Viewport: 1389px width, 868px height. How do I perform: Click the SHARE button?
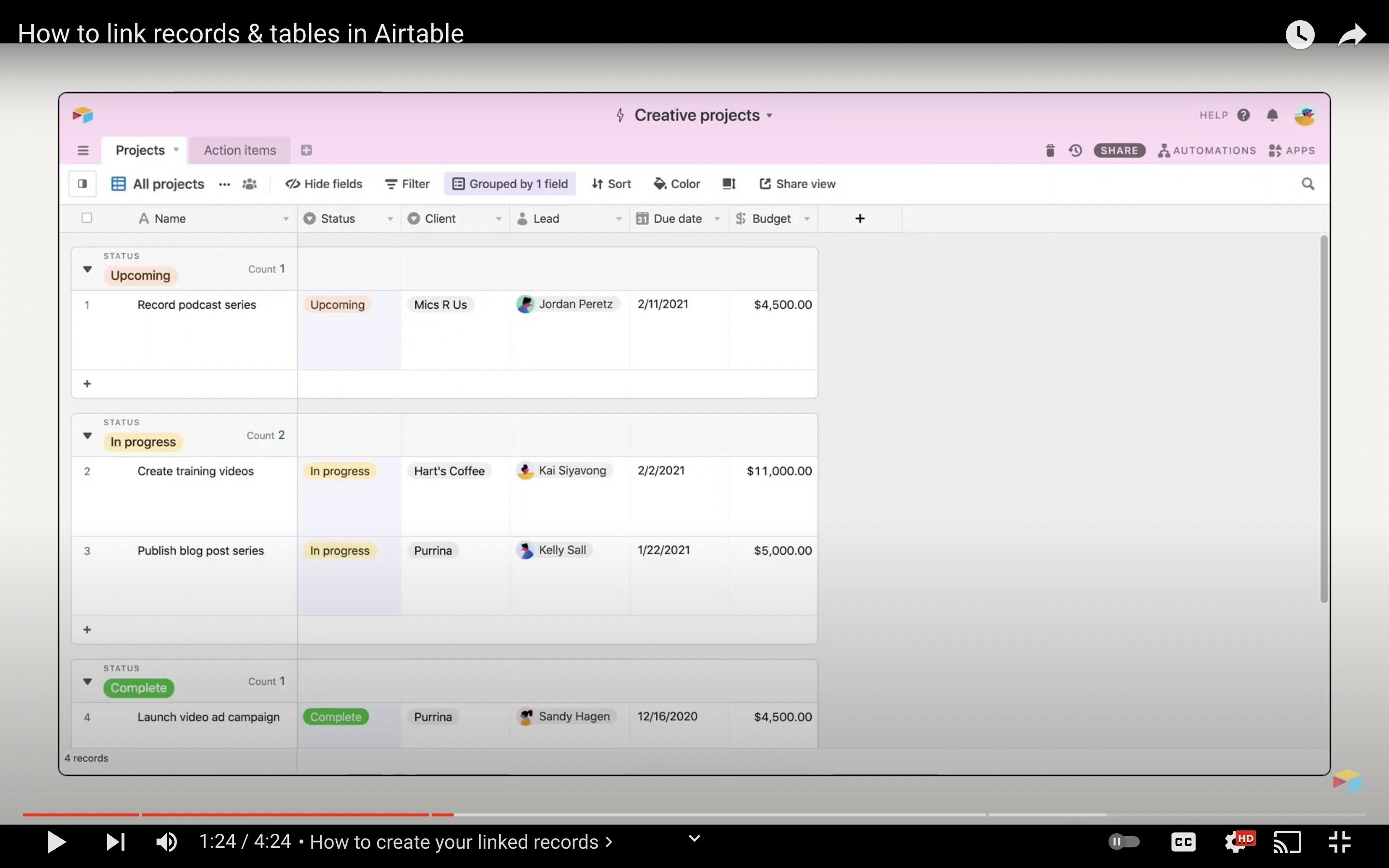[1119, 150]
